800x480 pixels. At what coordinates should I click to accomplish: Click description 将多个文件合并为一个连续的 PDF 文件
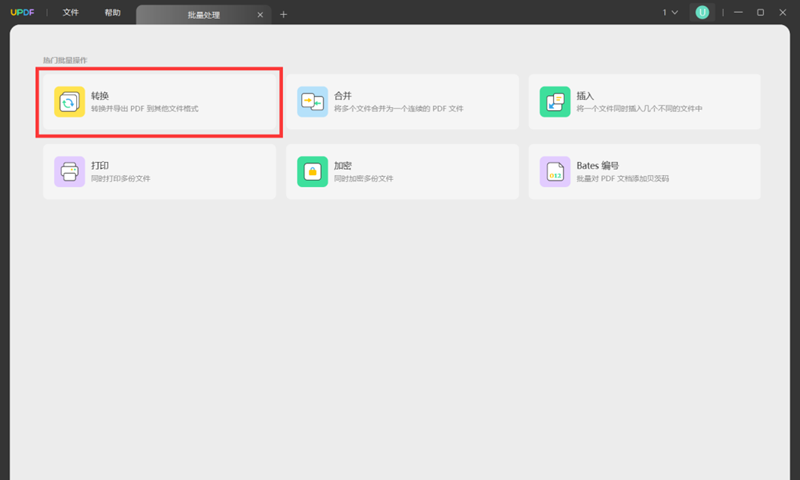[398, 109]
